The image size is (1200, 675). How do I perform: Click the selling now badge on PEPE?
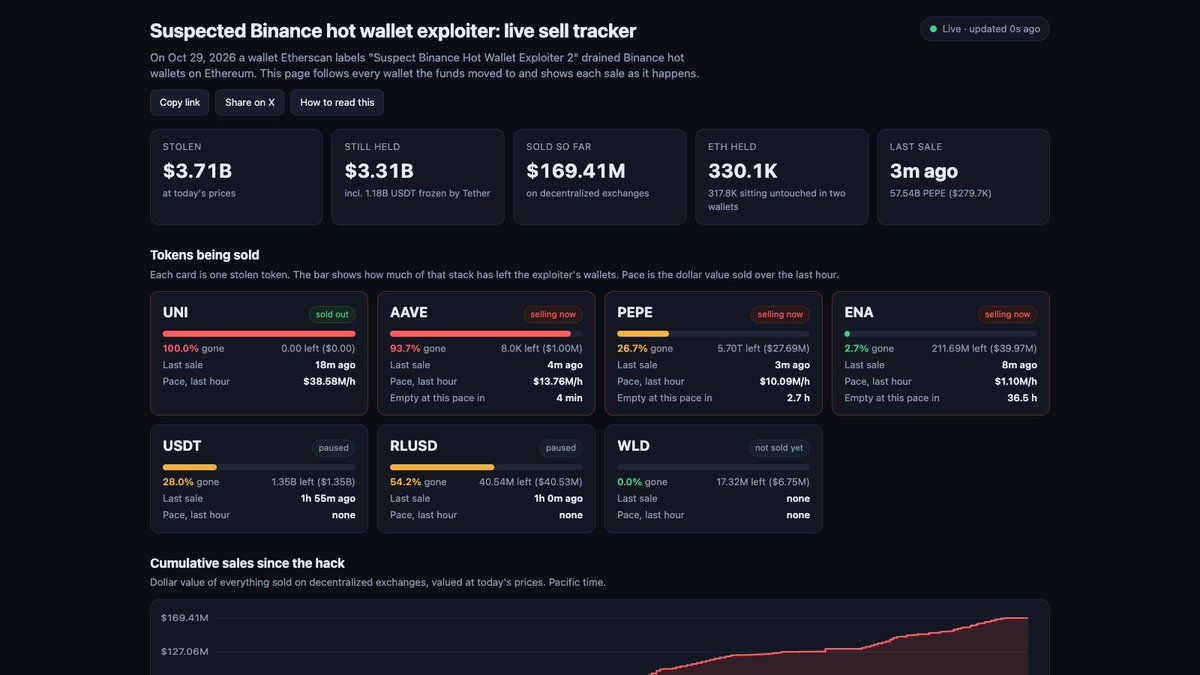[780, 314]
